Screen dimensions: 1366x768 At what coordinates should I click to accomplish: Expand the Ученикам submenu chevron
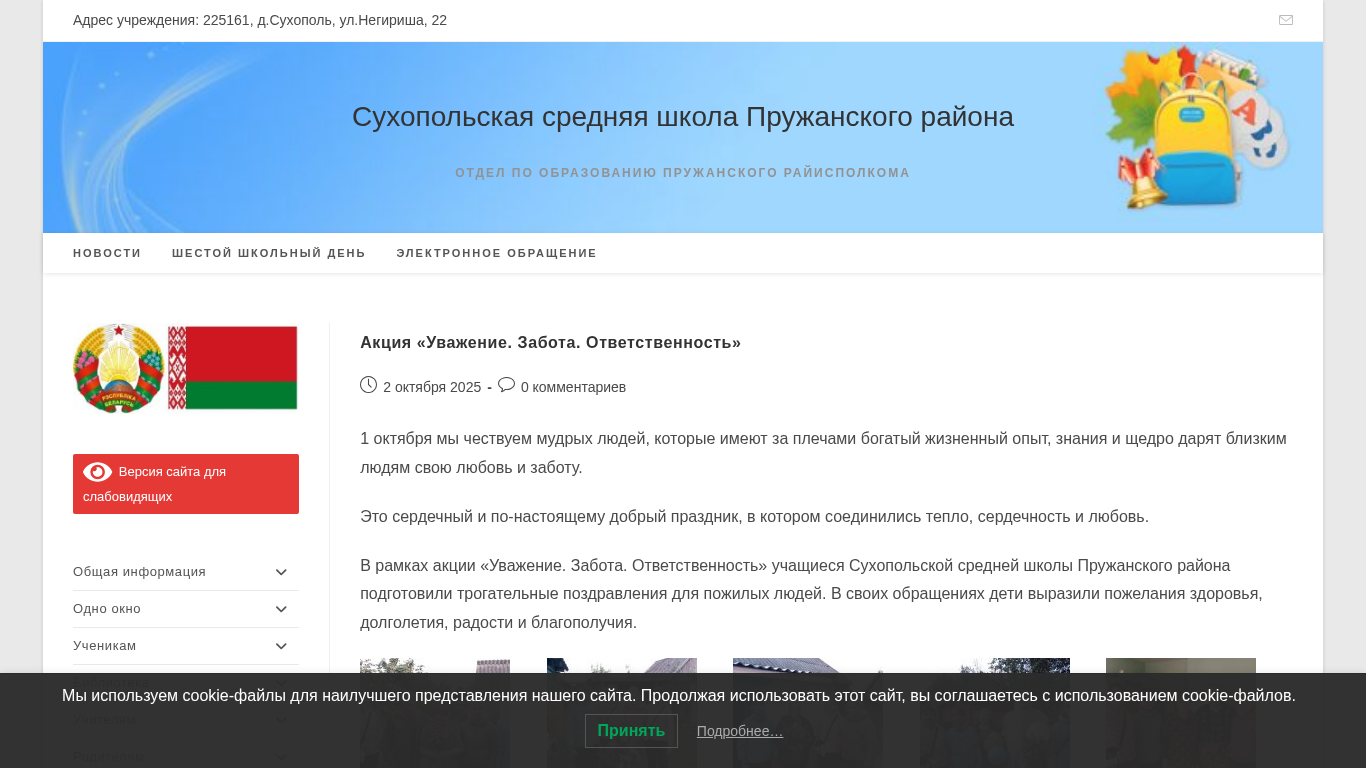point(281,646)
